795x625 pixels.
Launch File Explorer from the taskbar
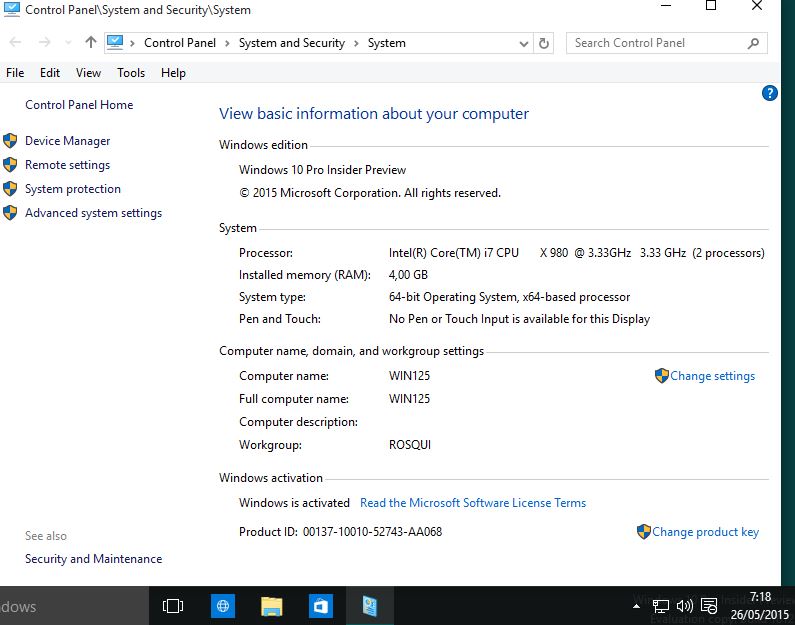pyautogui.click(x=271, y=606)
